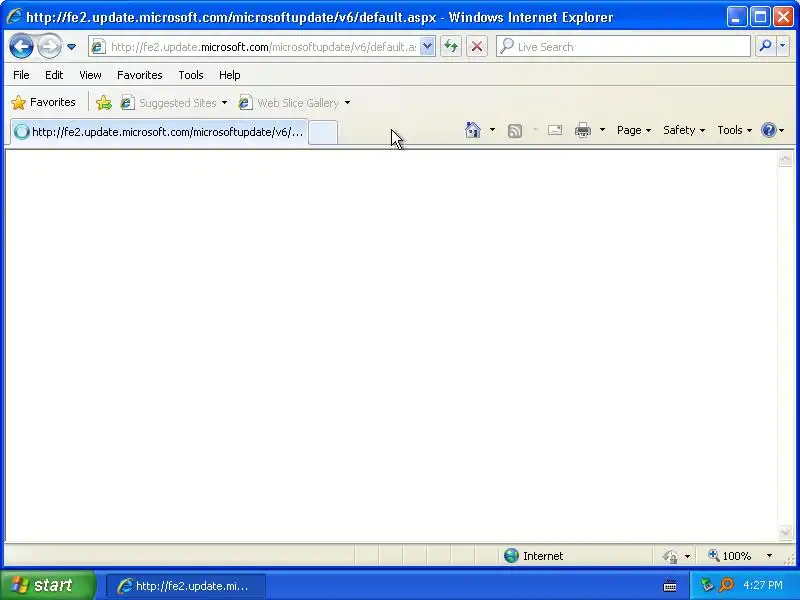Screen dimensions: 800x600
Task: Click the Read Mail envelope icon
Action: pos(555,130)
